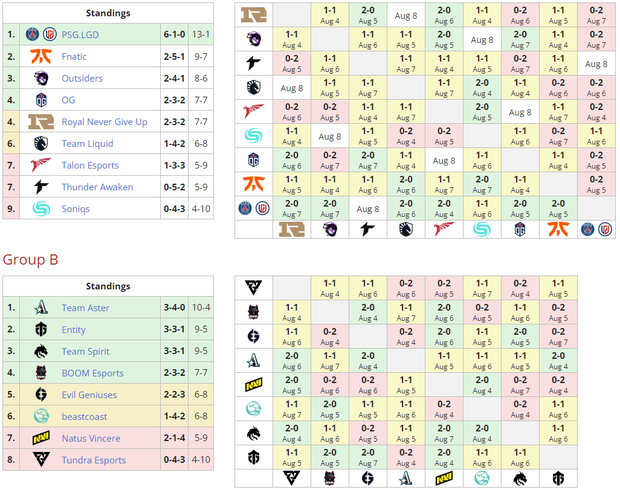
Task: Click the BOOM Esports team link
Action: pos(93,373)
